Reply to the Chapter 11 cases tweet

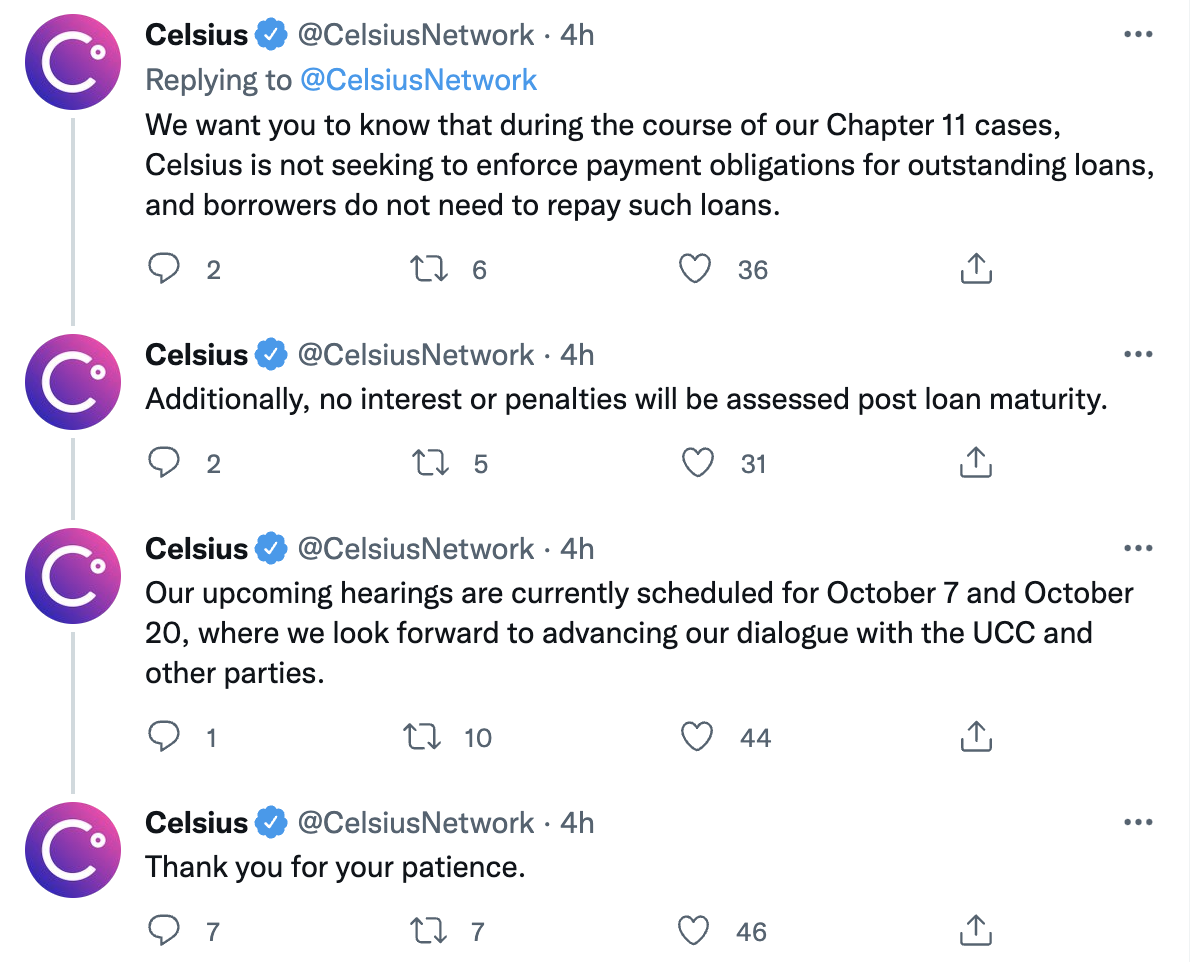[x=163, y=269]
